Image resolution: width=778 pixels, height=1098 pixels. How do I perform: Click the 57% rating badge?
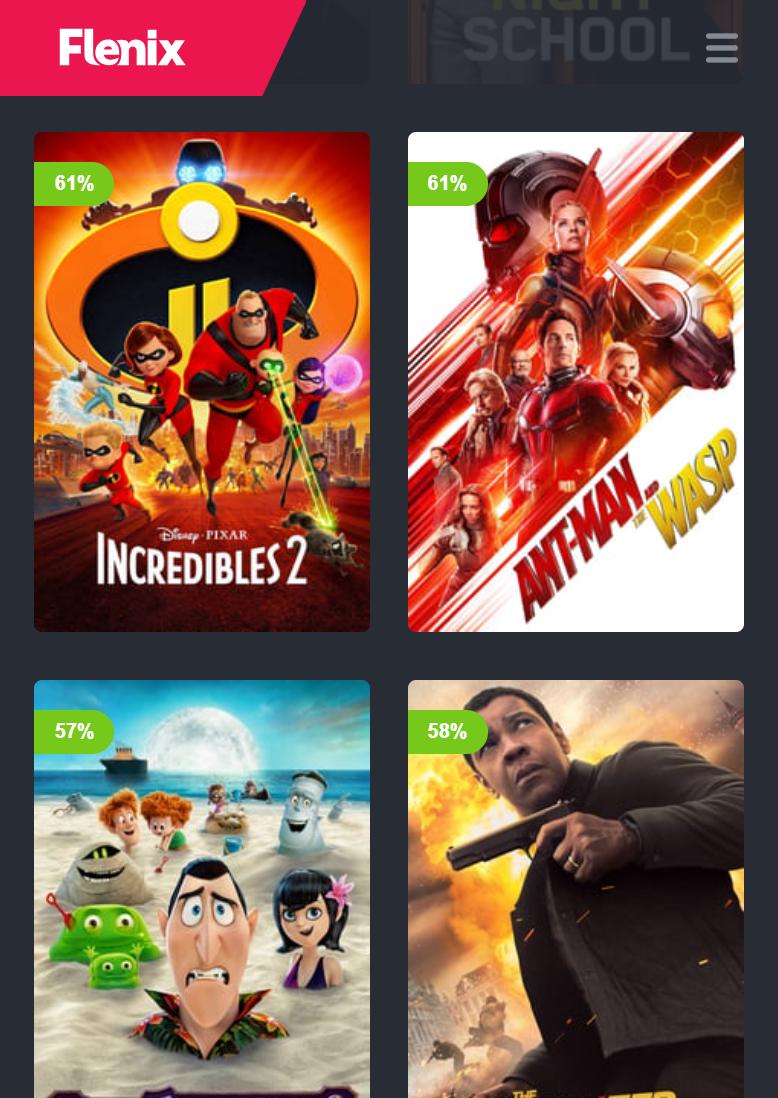click(x=74, y=731)
